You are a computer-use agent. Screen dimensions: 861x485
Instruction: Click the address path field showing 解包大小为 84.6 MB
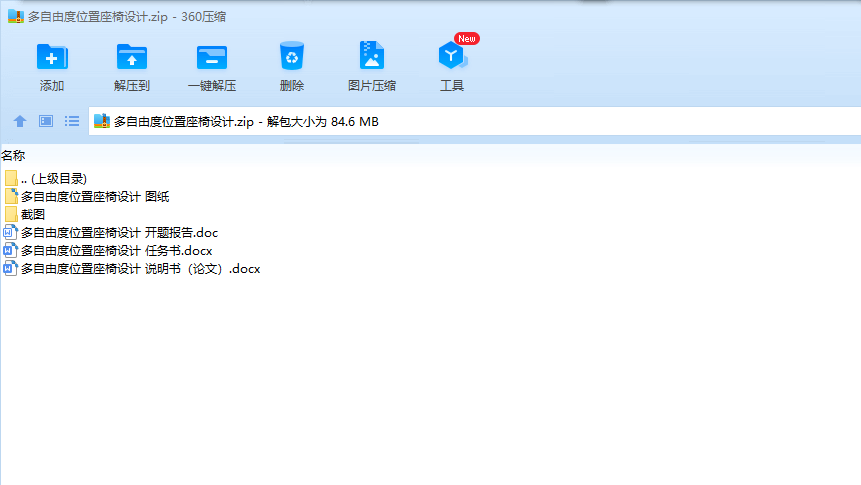tap(474, 121)
